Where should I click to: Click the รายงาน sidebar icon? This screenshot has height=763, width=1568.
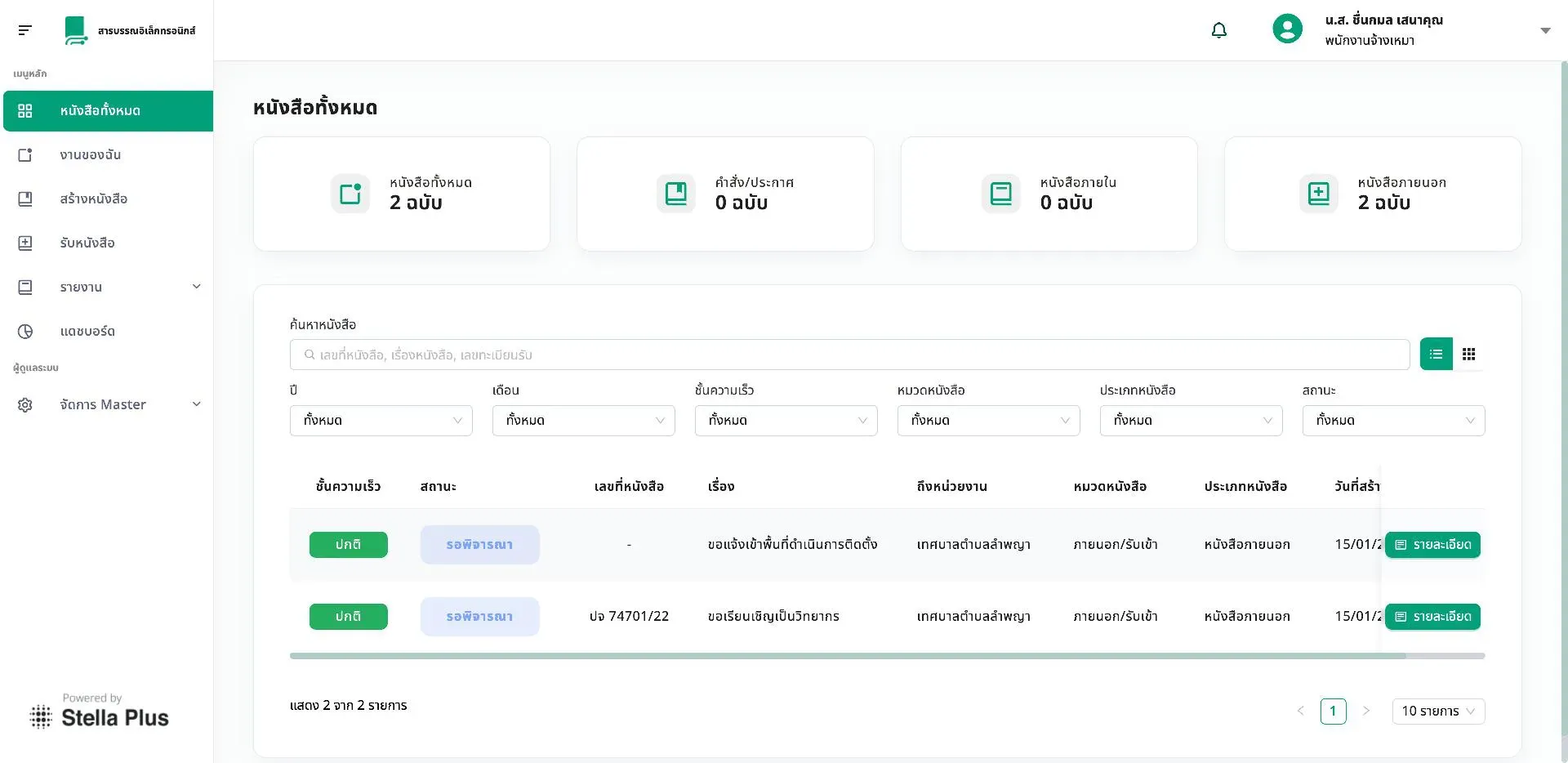point(25,288)
